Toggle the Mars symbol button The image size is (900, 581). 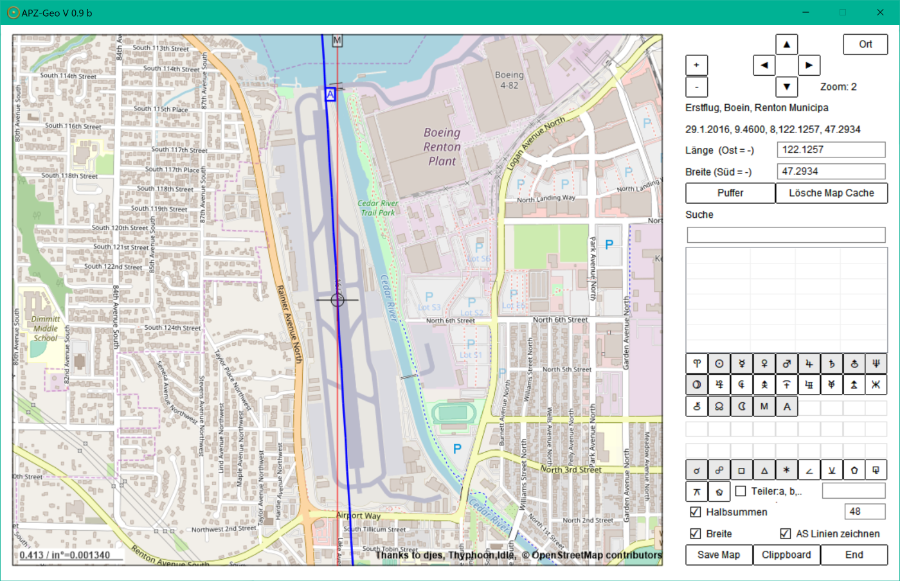point(786,363)
